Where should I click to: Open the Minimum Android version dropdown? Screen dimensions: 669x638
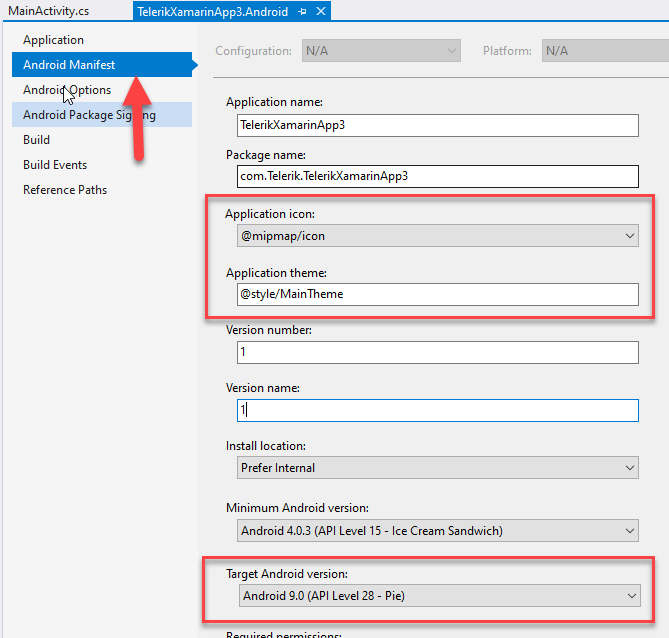click(438, 530)
